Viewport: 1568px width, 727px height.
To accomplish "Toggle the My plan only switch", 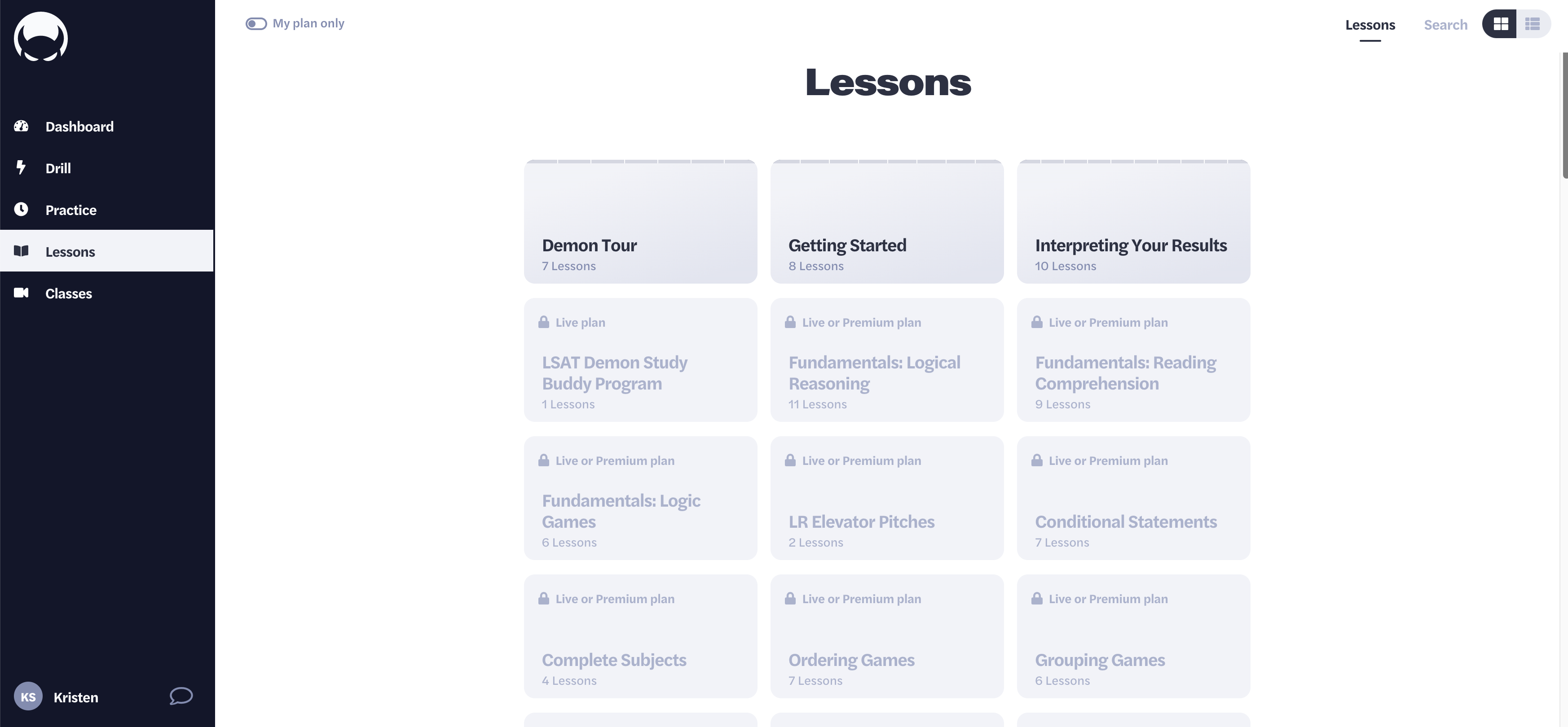I will [x=256, y=24].
